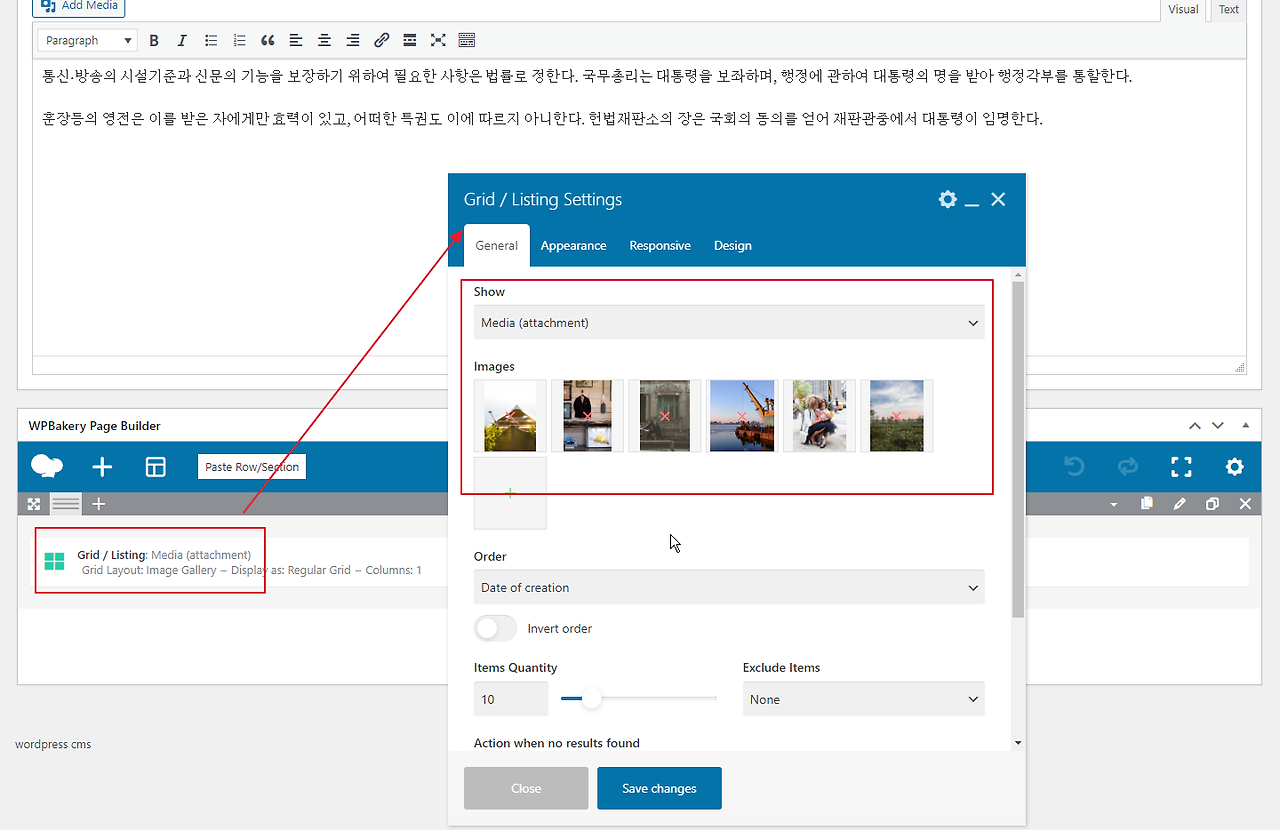Collapse the WPBakery Page Builder panel
Image resolution: width=1280 pixels, height=830 pixels.
click(x=1245, y=425)
